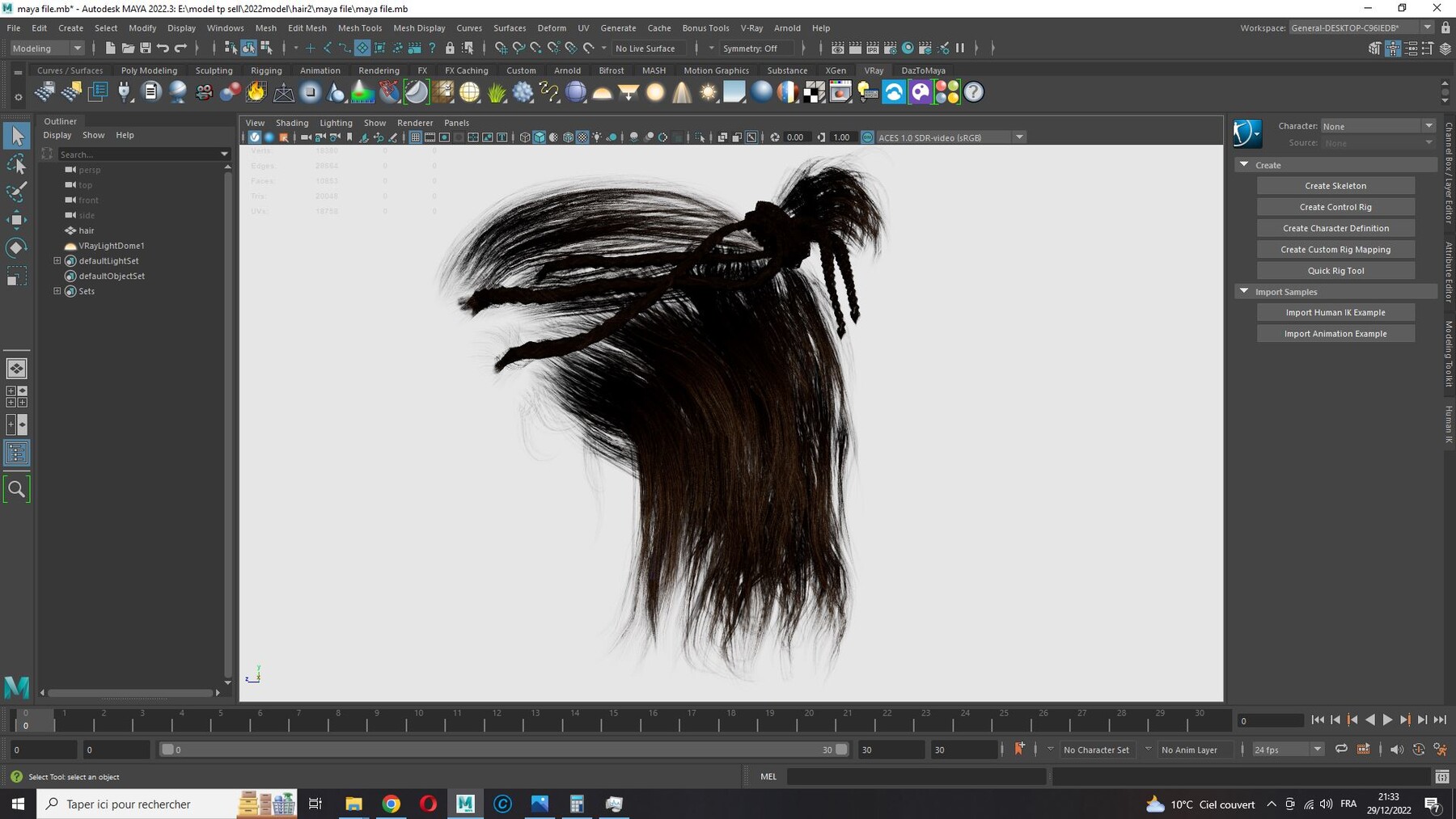Open the ACES color space dropdown
This screenshot has width=1456, height=819.
tap(950, 137)
